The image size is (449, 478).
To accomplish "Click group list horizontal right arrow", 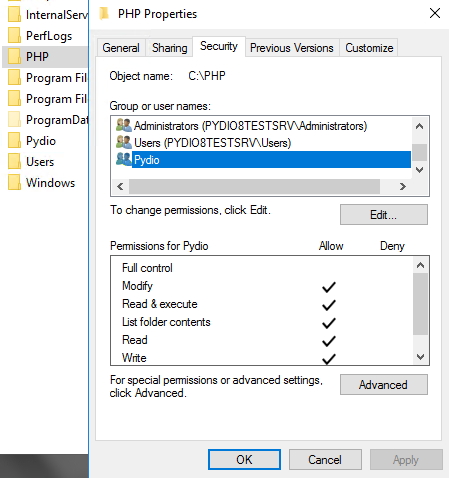I will (403, 186).
